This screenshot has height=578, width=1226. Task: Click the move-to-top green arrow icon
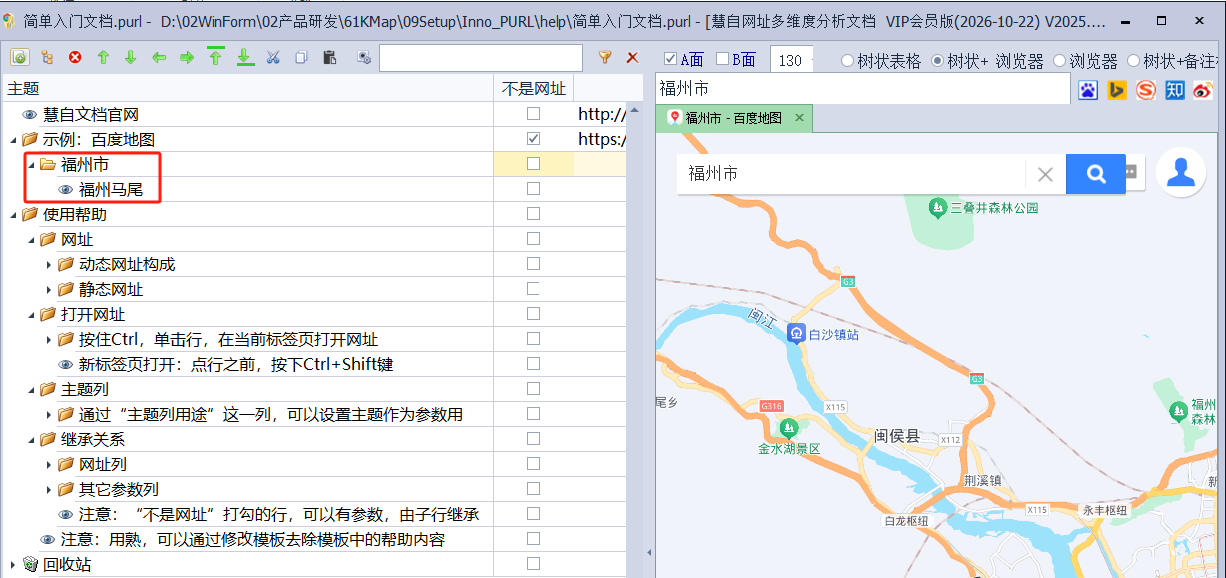point(215,57)
